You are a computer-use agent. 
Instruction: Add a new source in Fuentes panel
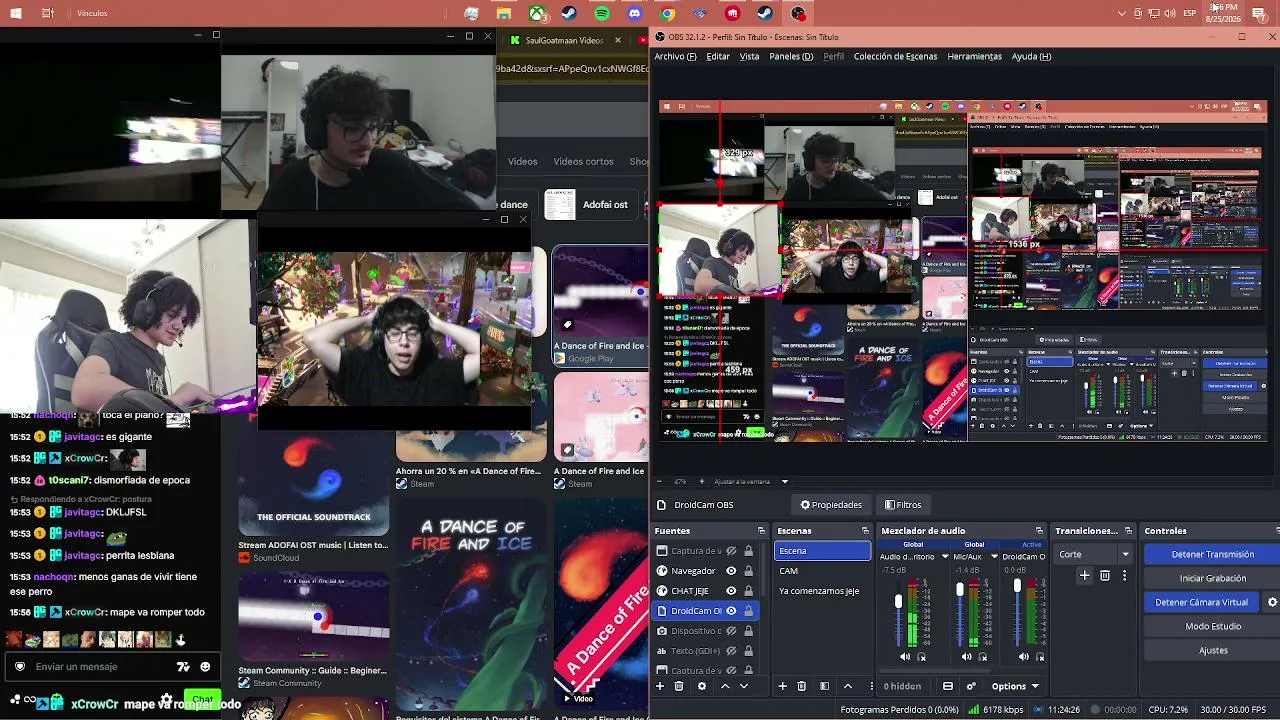coord(660,686)
